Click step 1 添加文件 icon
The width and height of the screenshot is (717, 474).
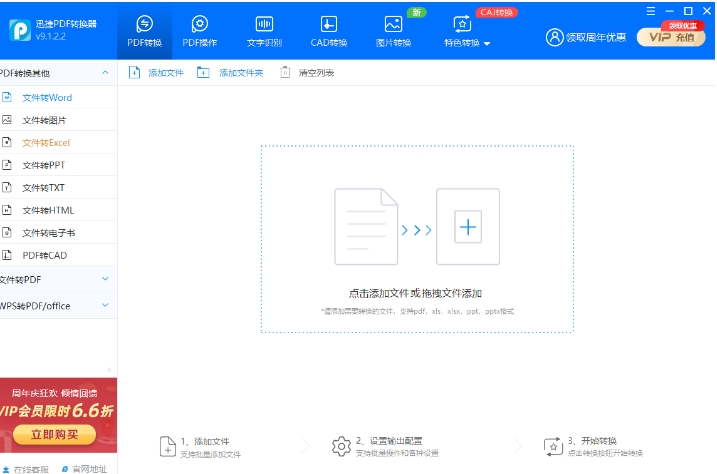point(167,446)
